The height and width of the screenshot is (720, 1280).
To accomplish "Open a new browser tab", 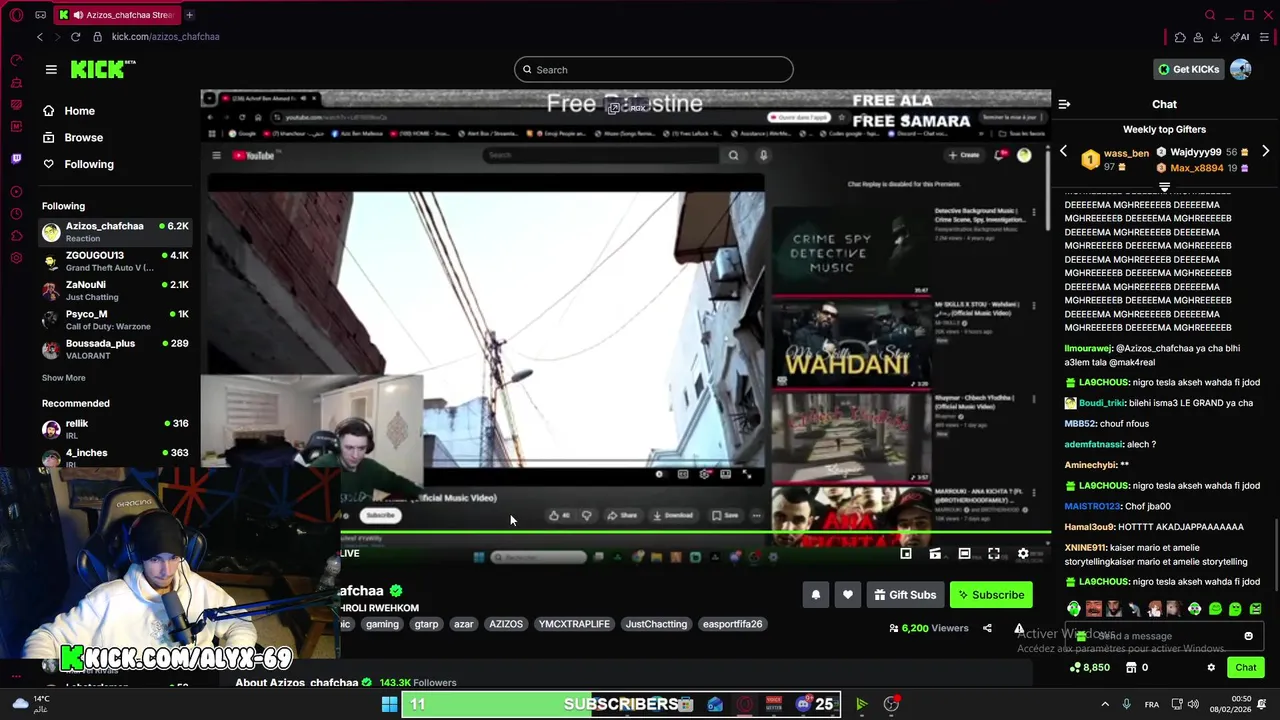I will pyautogui.click(x=189, y=15).
